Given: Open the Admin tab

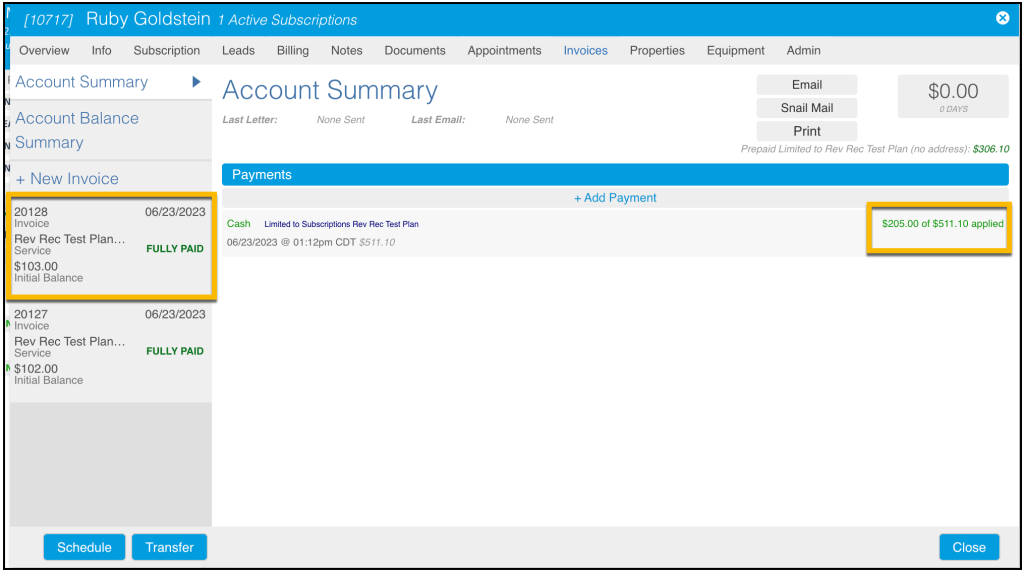Looking at the screenshot, I should 803,50.
